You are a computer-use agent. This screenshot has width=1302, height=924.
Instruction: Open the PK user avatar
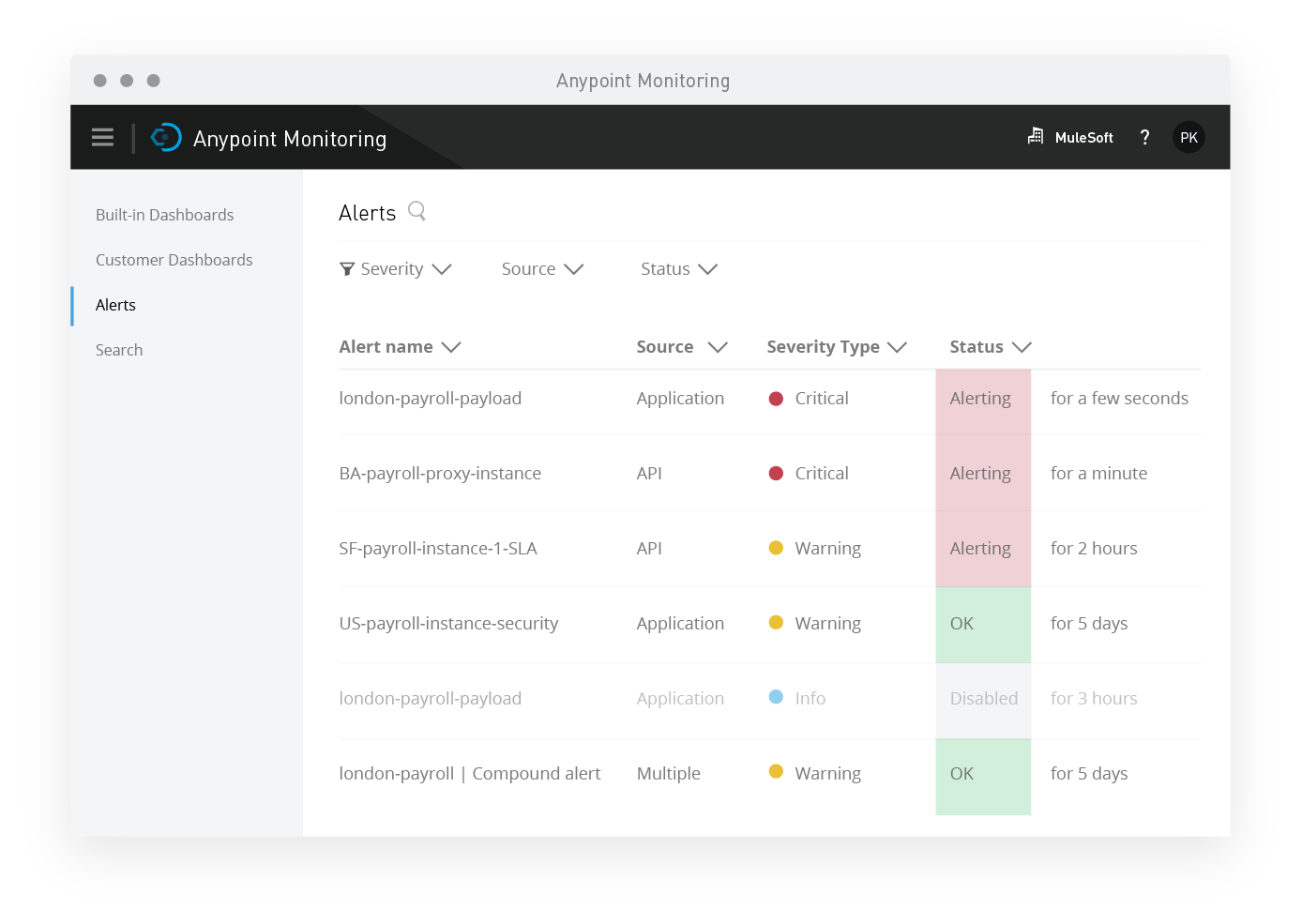click(1188, 137)
